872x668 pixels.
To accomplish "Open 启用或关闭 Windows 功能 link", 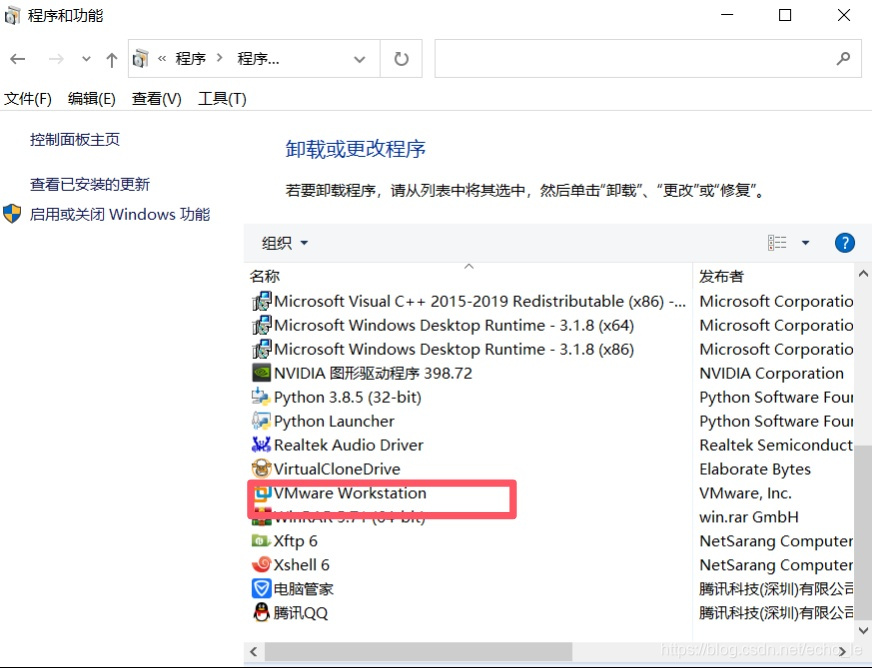I will point(120,214).
